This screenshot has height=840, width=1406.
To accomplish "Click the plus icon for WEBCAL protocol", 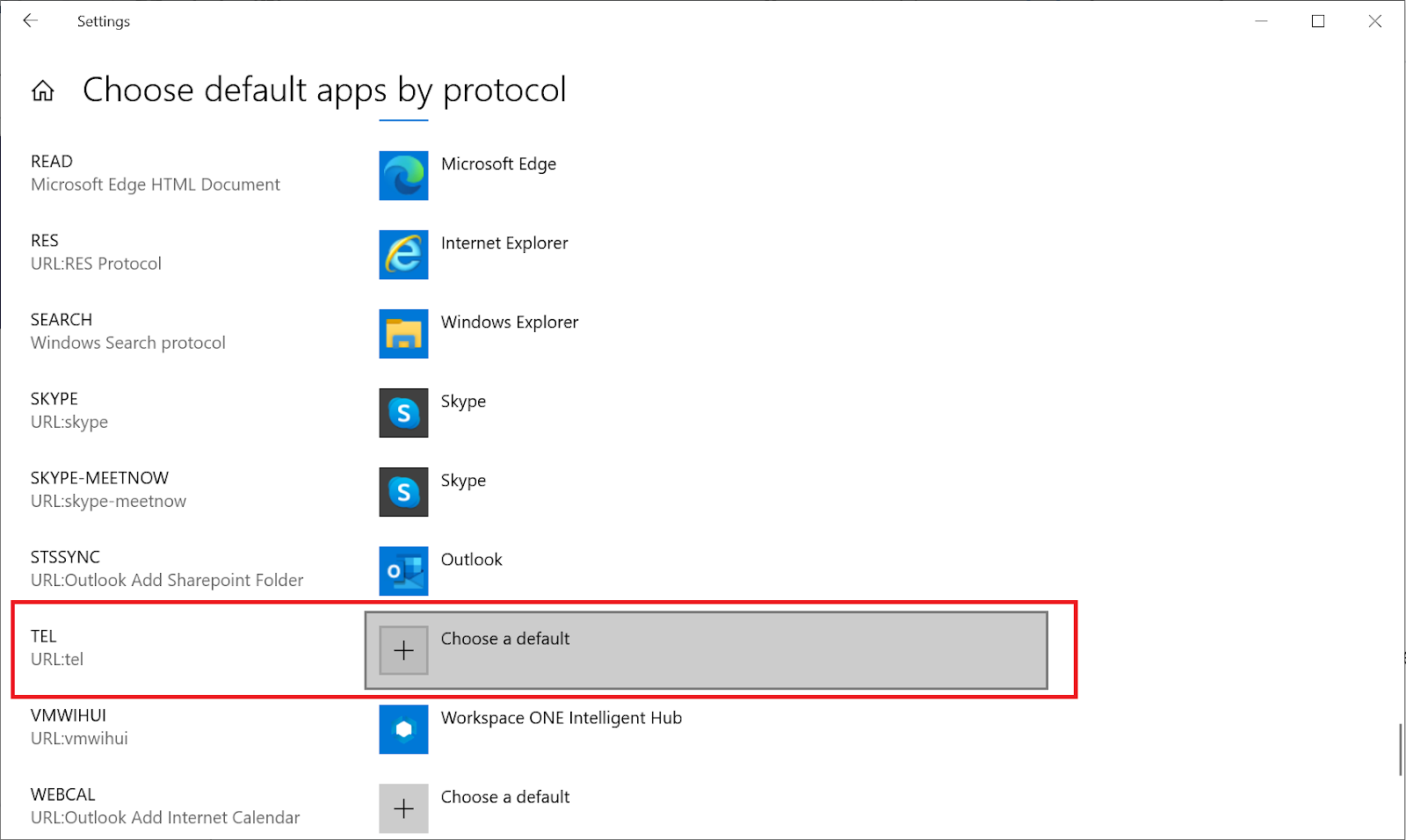I will tap(403, 808).
